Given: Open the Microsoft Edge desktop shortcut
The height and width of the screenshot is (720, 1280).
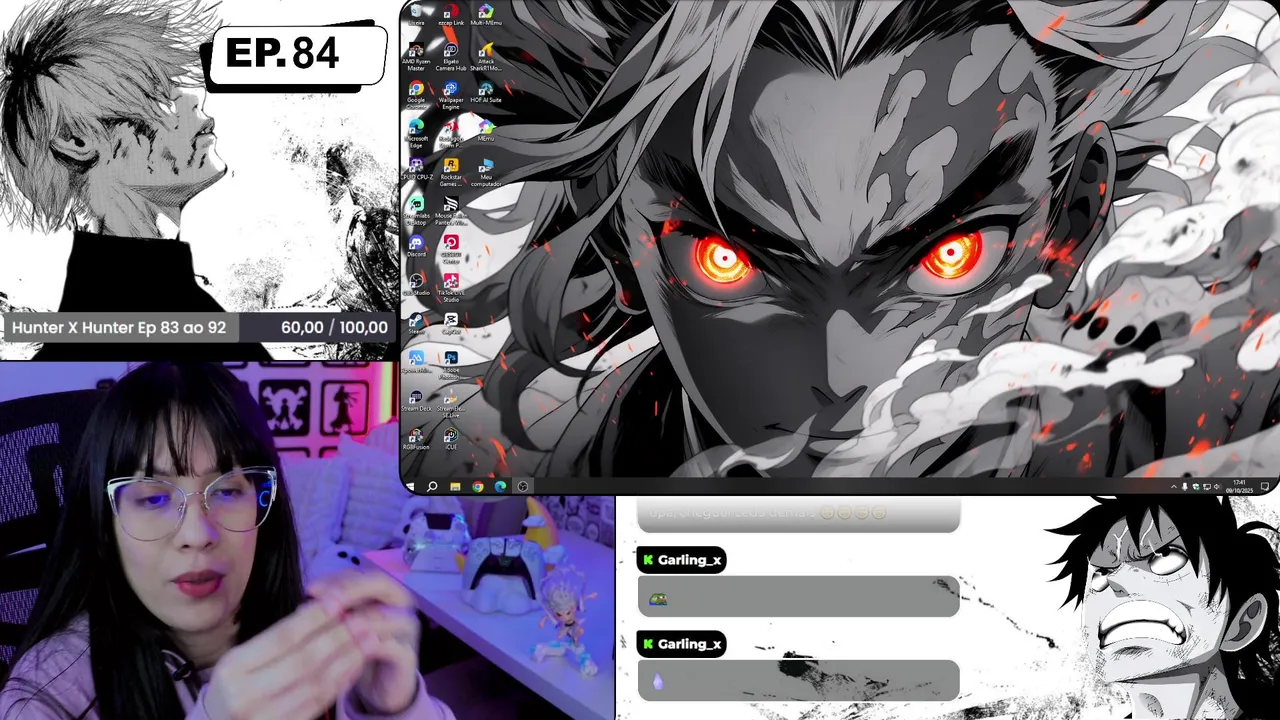Looking at the screenshot, I should [x=416, y=131].
